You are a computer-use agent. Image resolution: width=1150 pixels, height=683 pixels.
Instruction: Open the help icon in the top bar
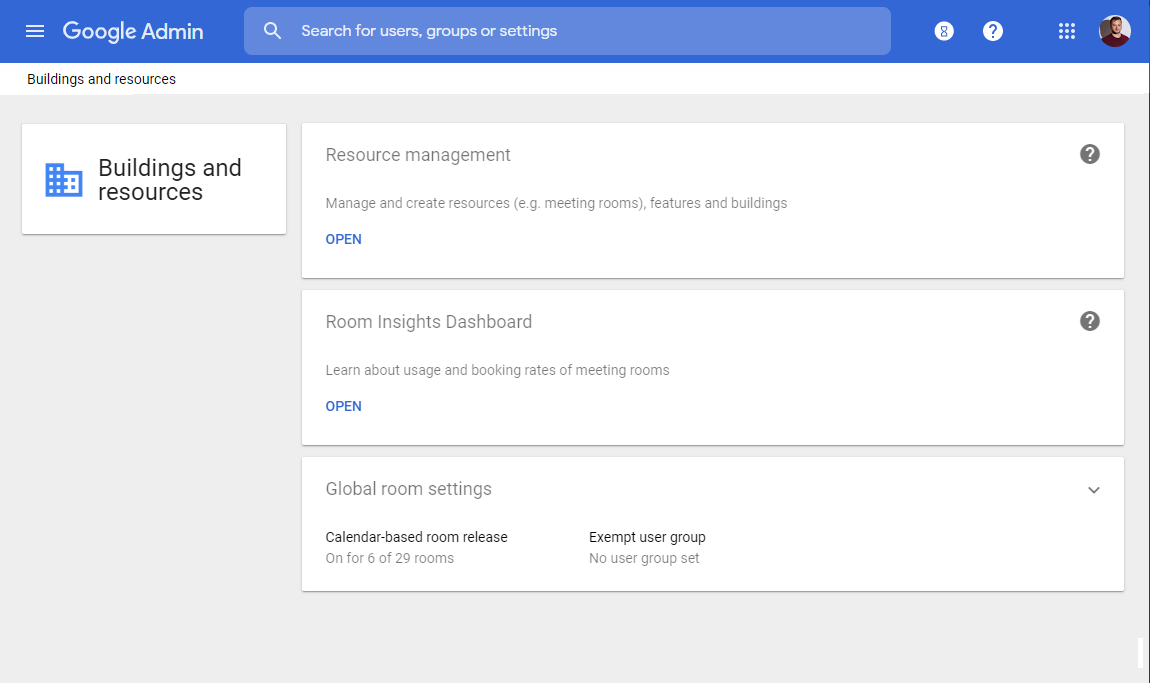pyautogui.click(x=992, y=31)
